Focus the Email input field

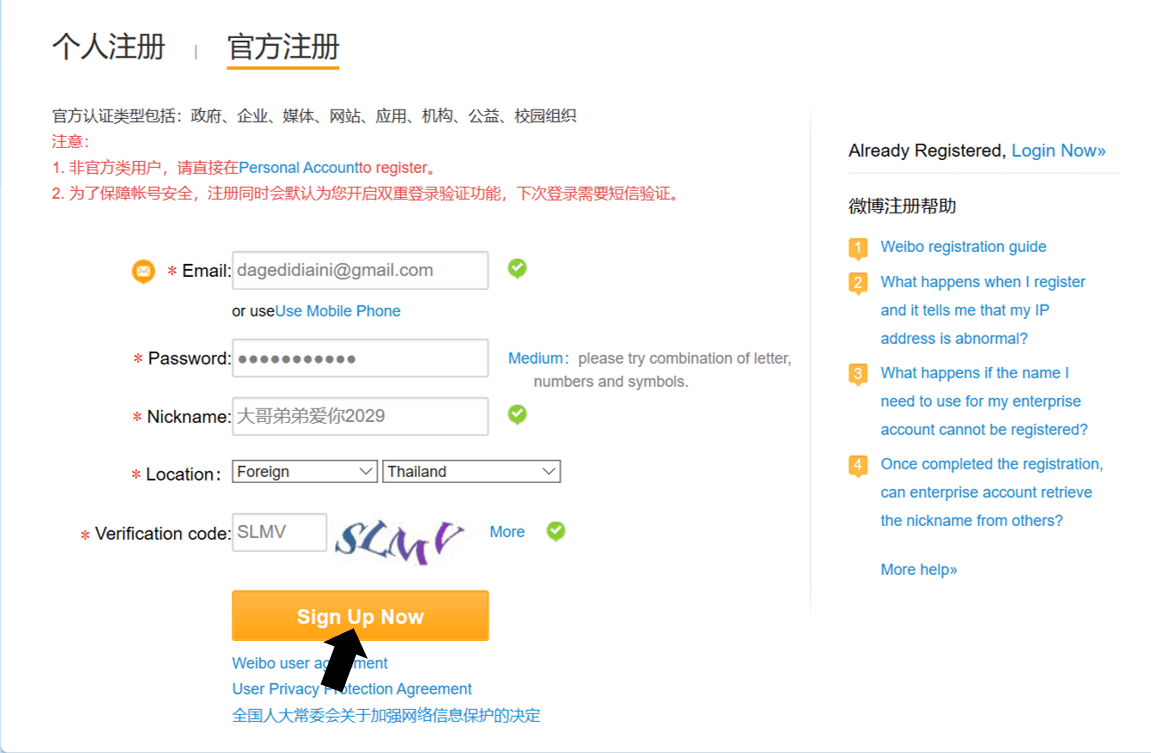pyautogui.click(x=360, y=270)
